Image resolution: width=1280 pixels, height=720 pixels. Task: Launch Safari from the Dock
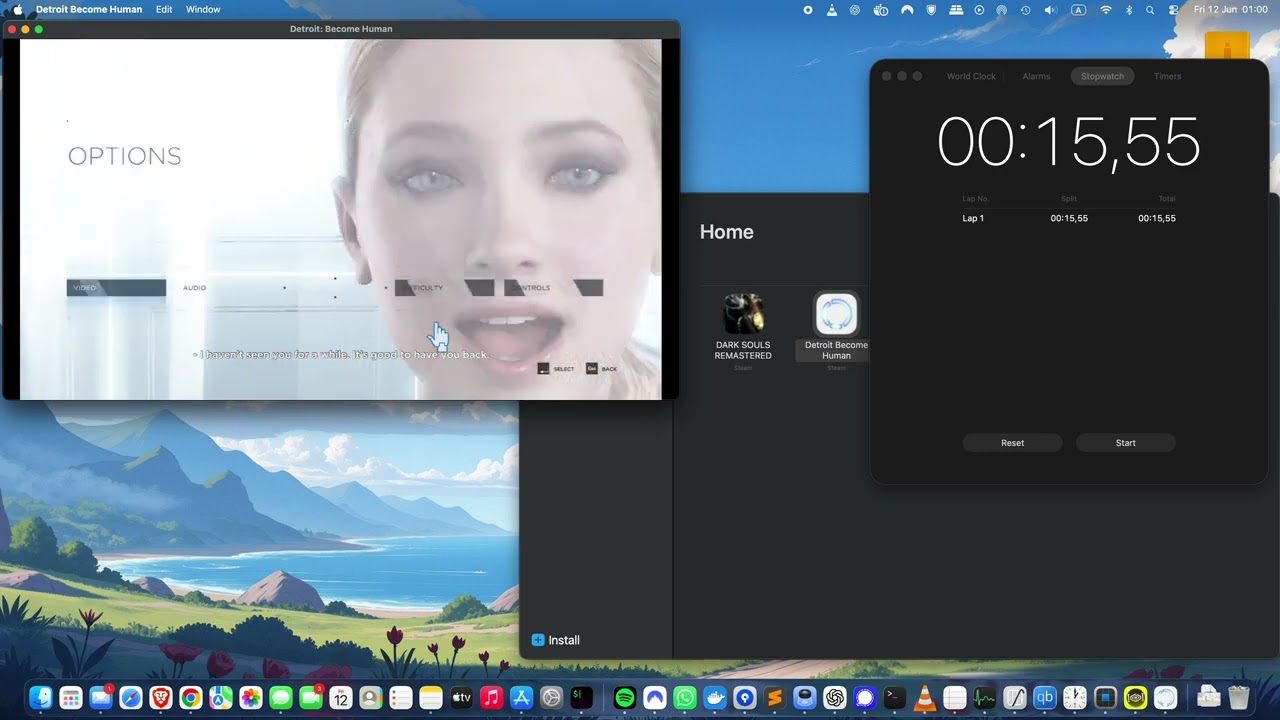pos(131,698)
